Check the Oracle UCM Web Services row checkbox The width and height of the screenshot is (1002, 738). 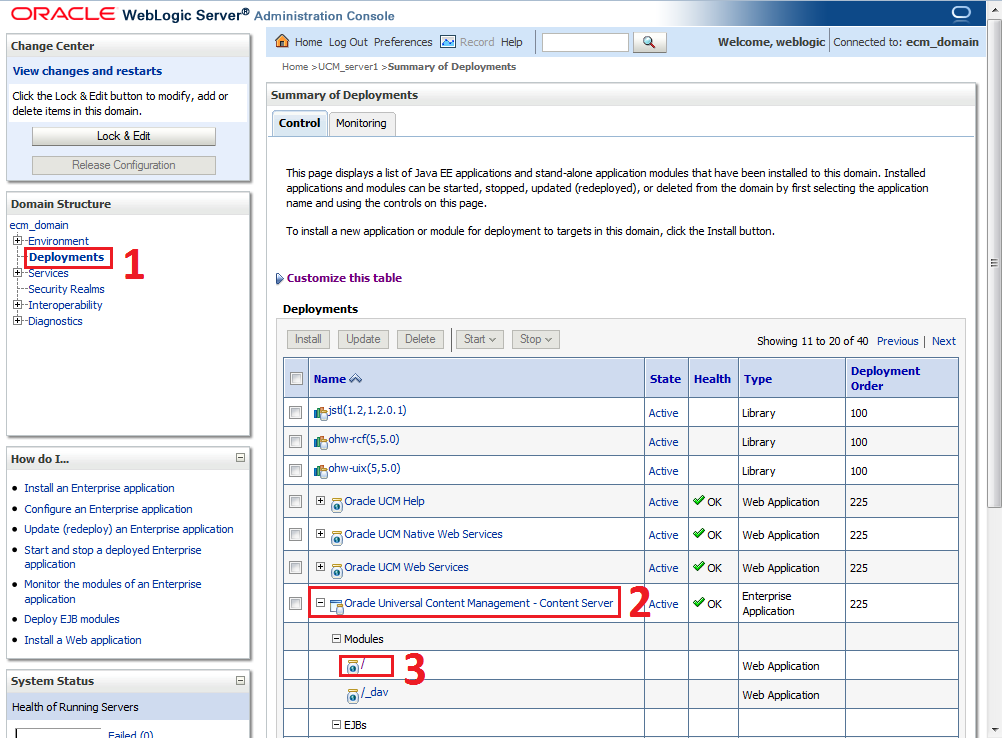pyautogui.click(x=295, y=567)
